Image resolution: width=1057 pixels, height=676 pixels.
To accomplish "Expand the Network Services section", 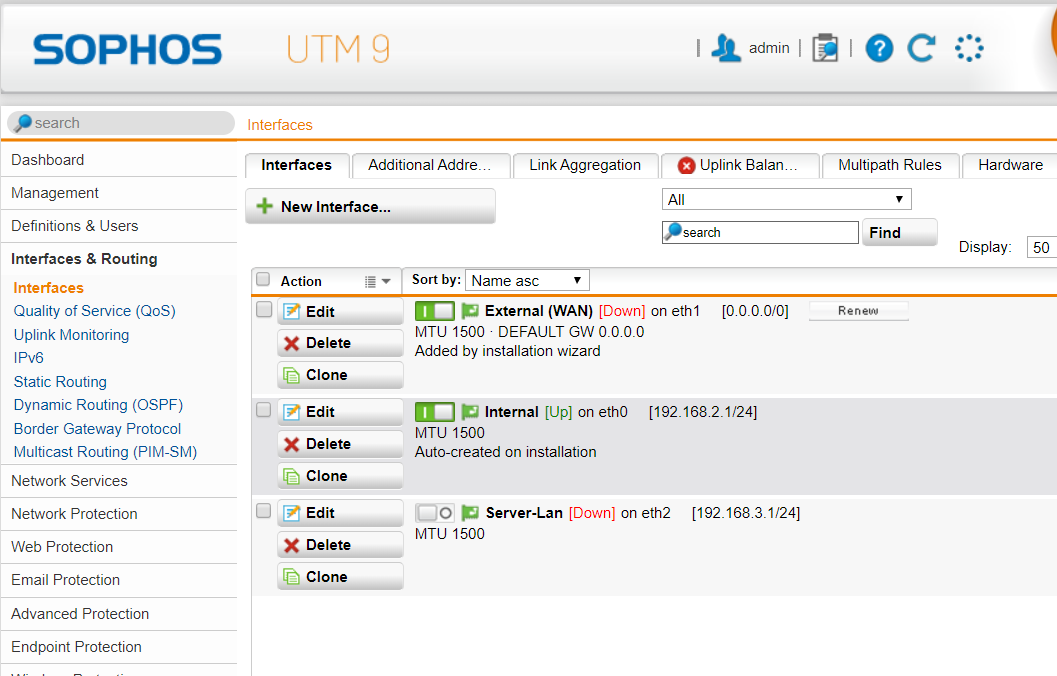I will click(119, 481).
